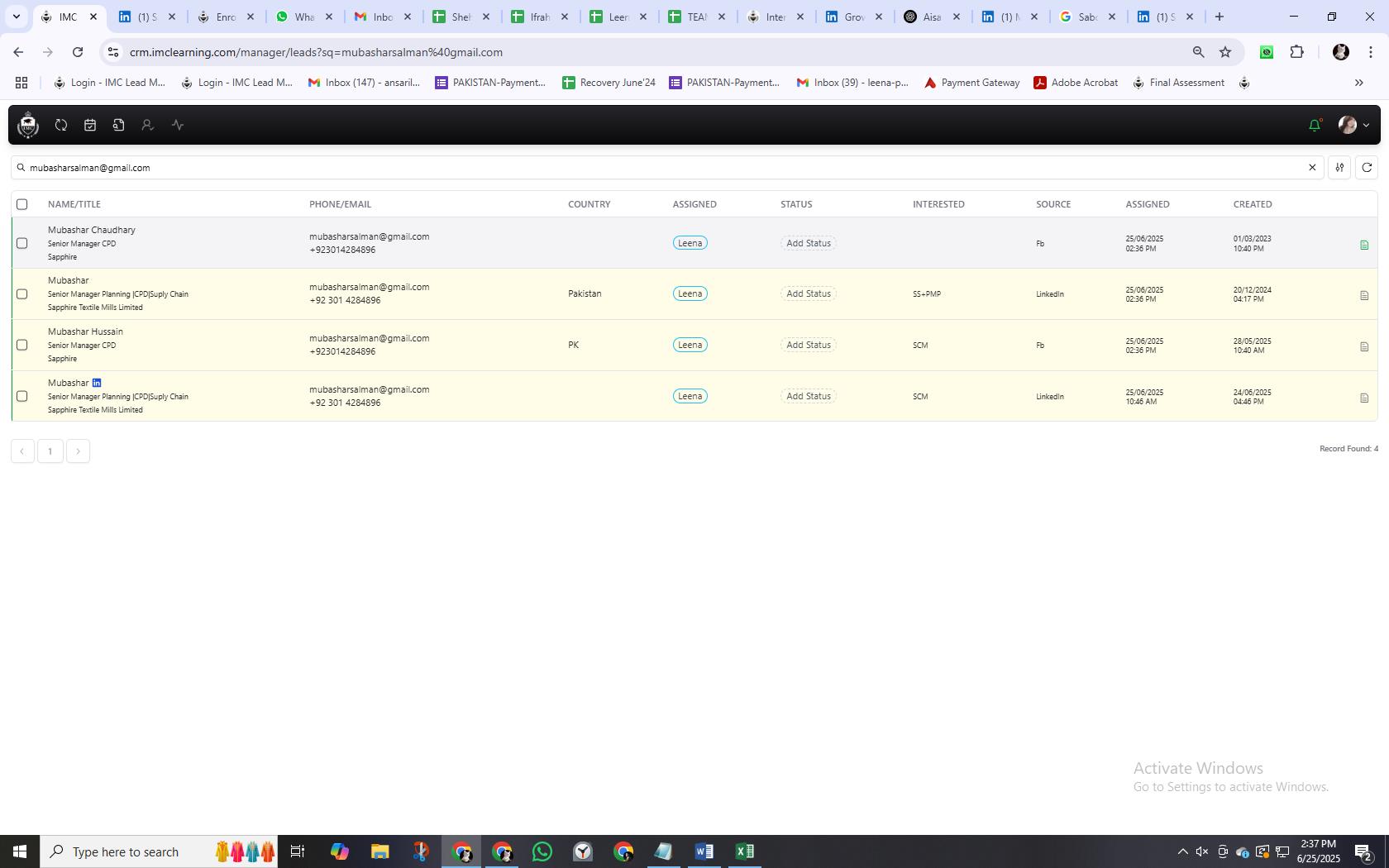Image resolution: width=1389 pixels, height=868 pixels.
Task: Clear the search field with the X icon
Action: (x=1312, y=168)
